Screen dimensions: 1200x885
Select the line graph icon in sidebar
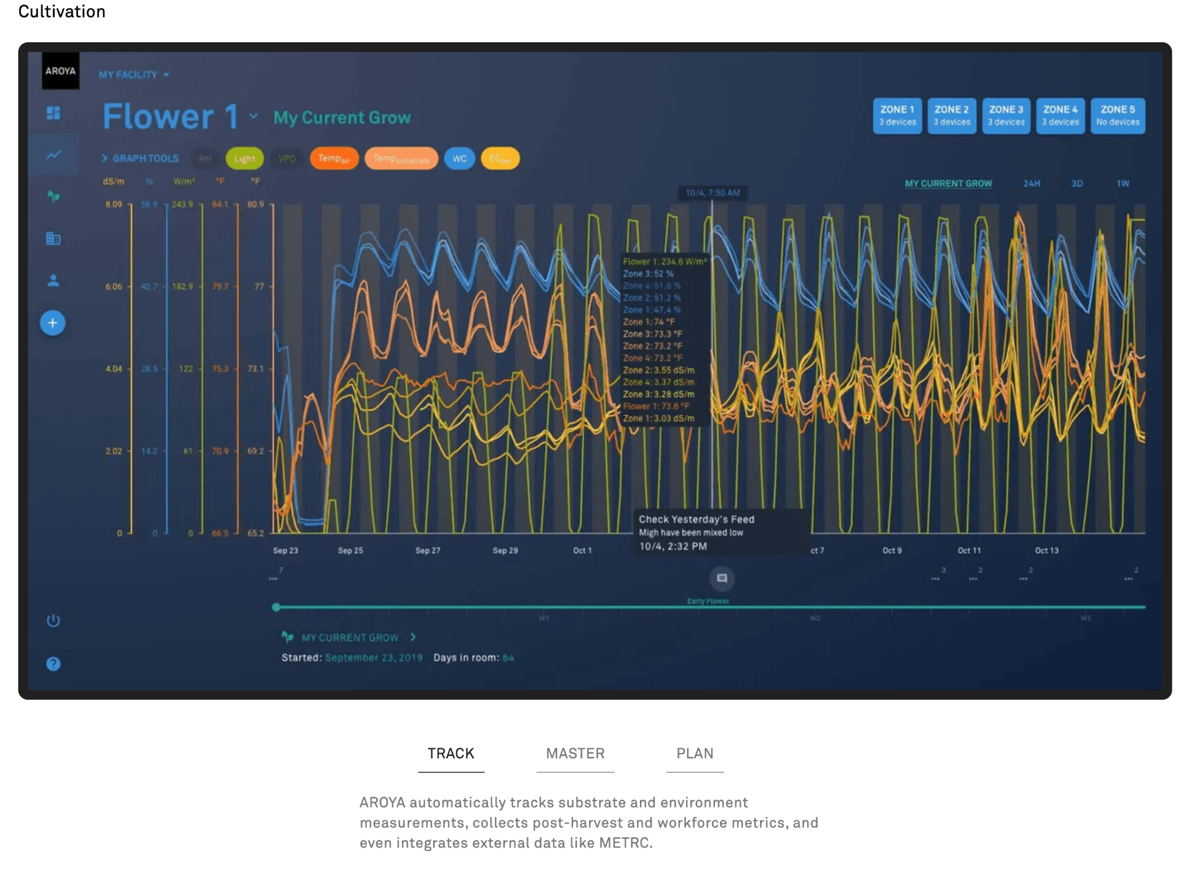point(53,154)
